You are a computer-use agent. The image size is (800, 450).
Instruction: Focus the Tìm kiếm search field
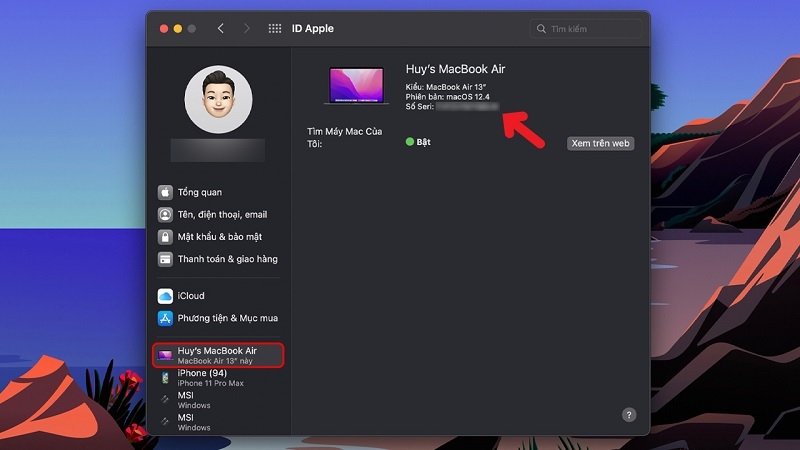586,29
